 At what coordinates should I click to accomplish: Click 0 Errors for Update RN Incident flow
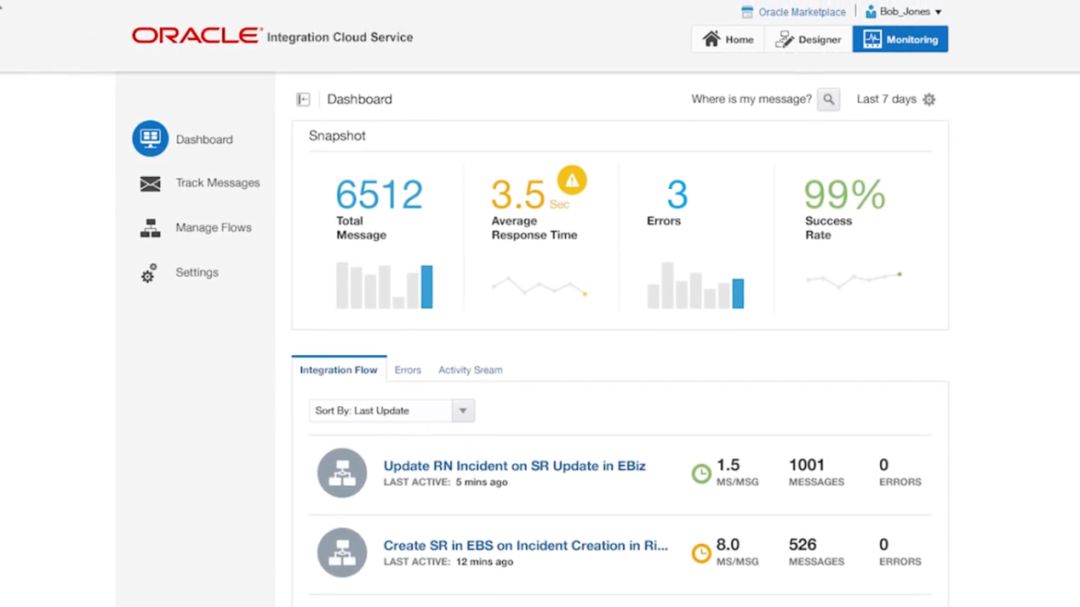884,465
